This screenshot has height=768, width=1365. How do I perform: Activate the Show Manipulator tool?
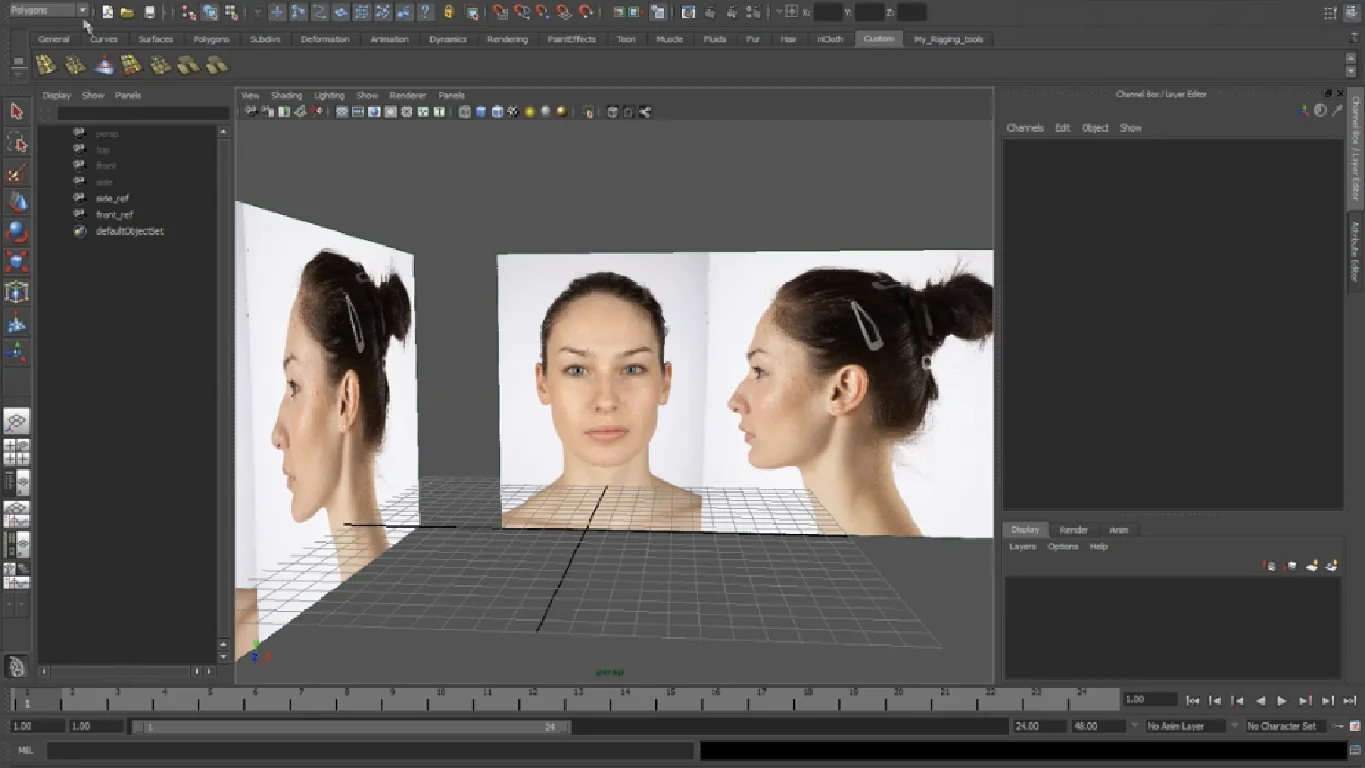pos(16,352)
